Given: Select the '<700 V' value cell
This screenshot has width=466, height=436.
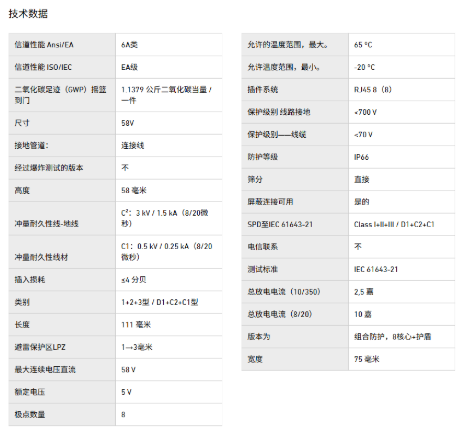Looking at the screenshot, I should point(402,112).
